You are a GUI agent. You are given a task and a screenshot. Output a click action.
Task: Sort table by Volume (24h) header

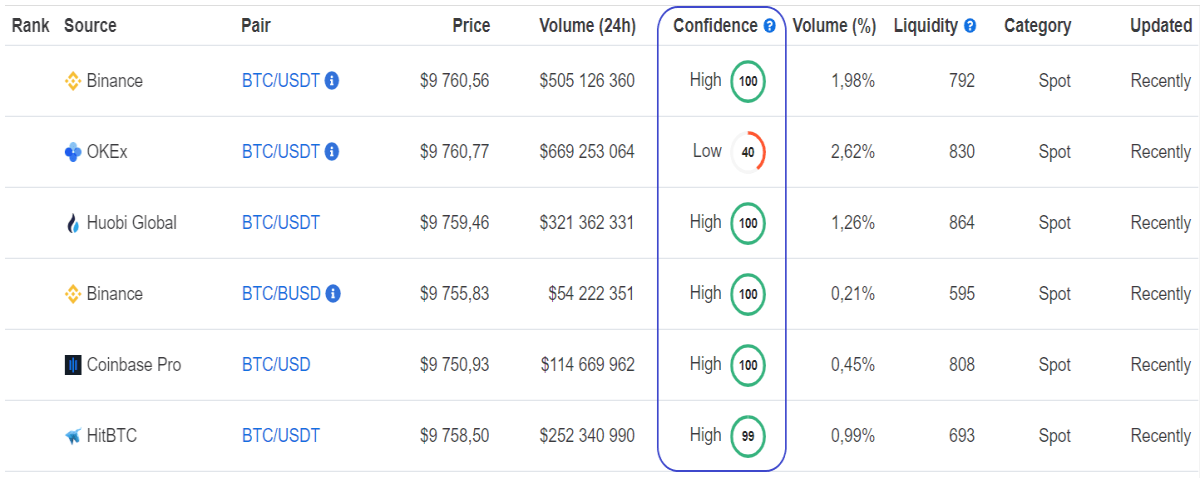(587, 26)
